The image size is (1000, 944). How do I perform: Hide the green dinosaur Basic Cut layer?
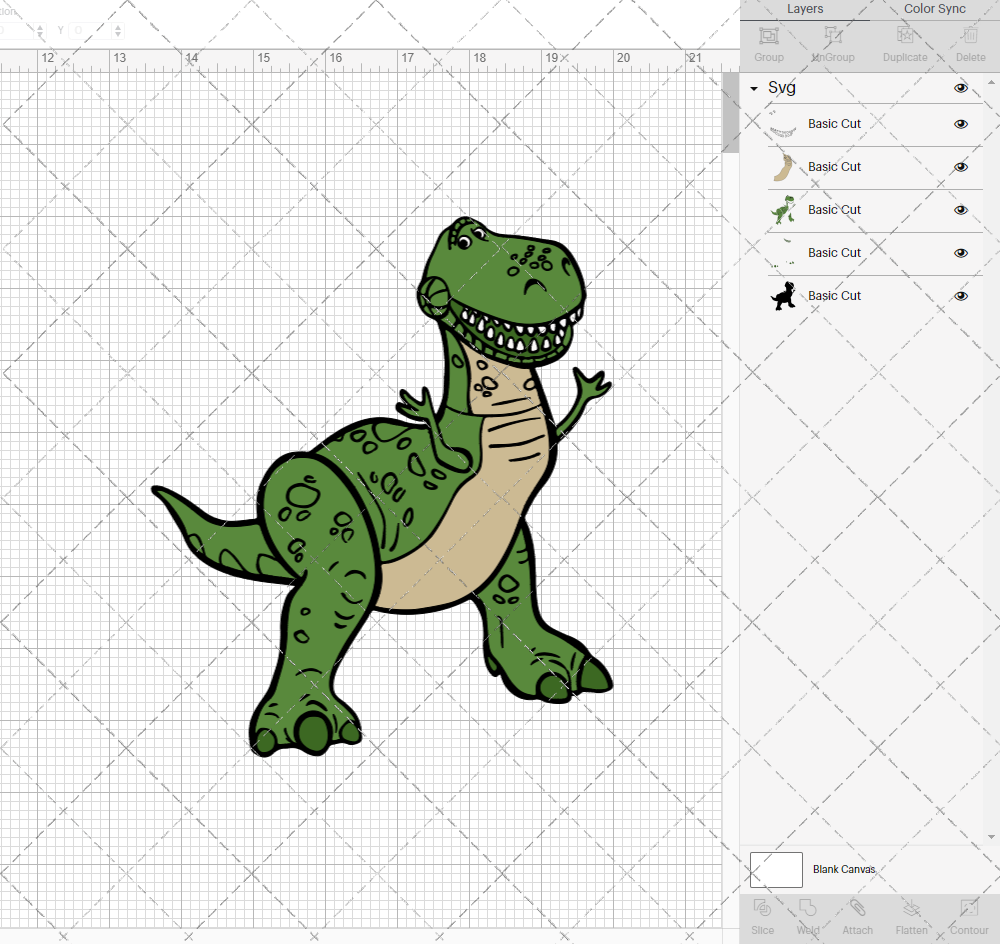click(960, 210)
